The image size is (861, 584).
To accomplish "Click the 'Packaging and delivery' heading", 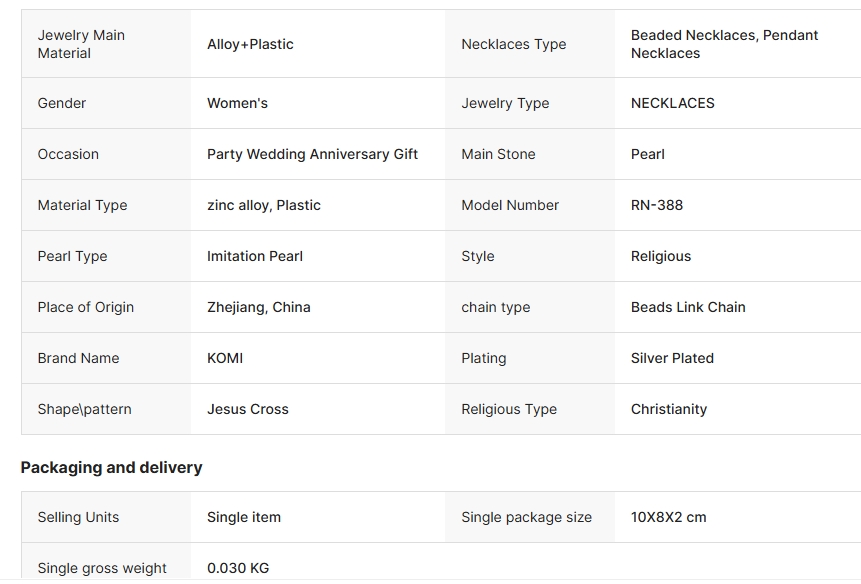I will (111, 468).
